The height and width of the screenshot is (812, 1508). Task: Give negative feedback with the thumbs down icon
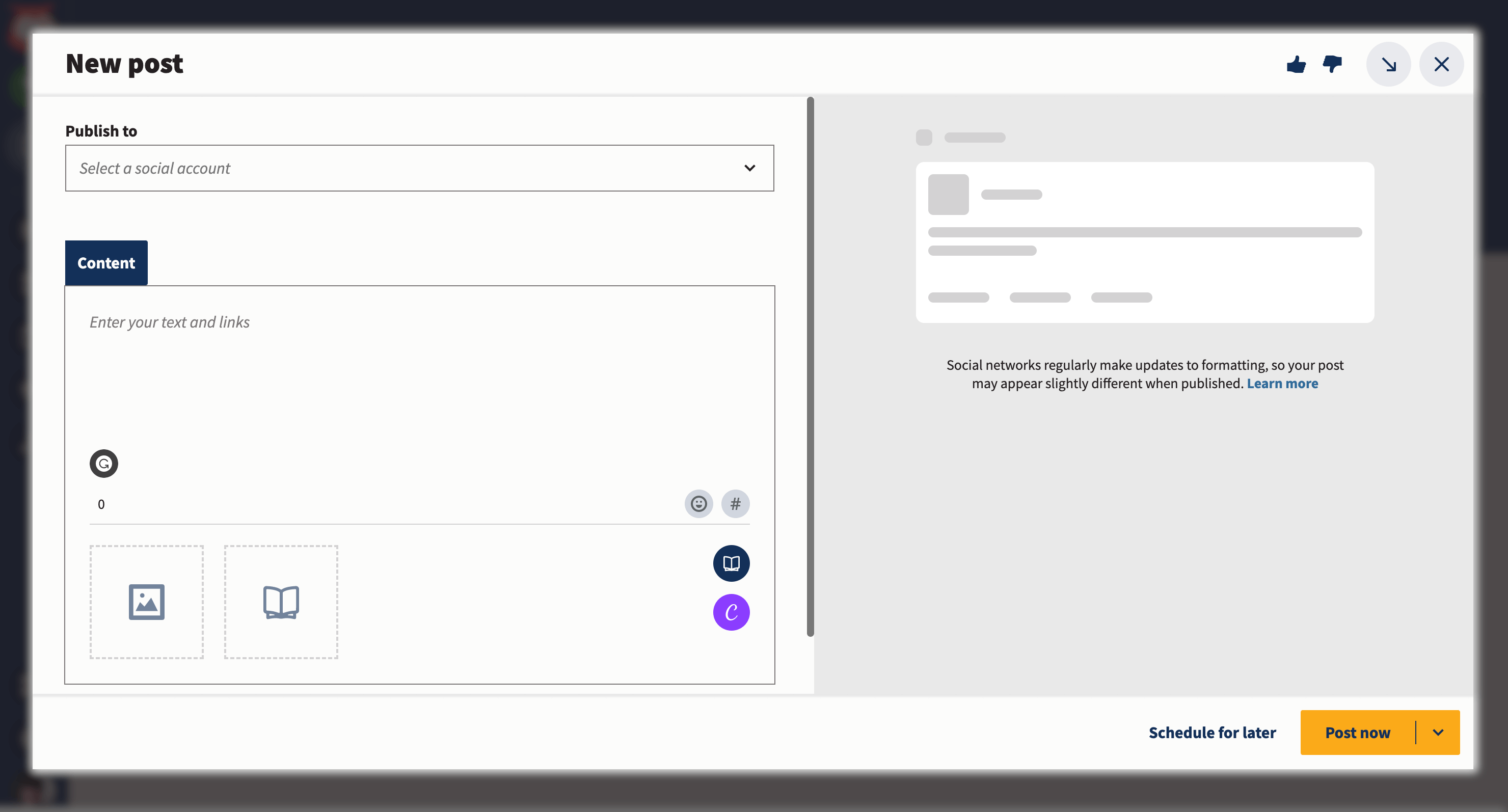click(x=1333, y=64)
